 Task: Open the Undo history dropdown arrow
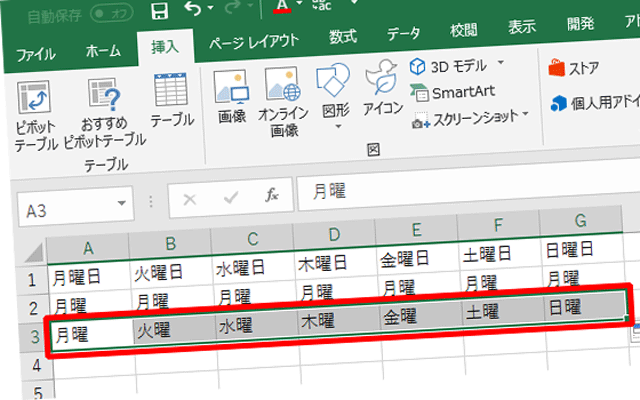pyautogui.click(x=211, y=7)
